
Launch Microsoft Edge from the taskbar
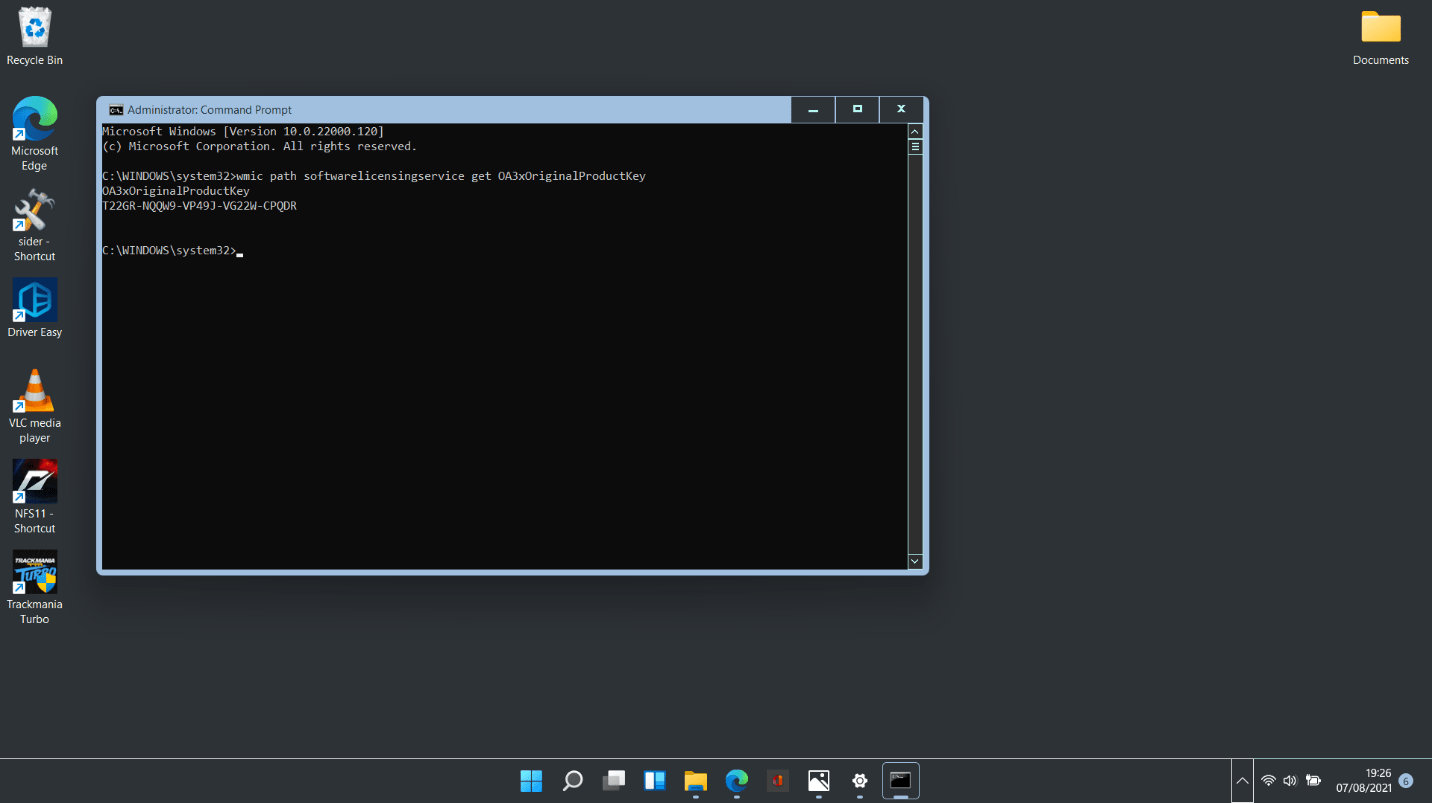(x=736, y=781)
